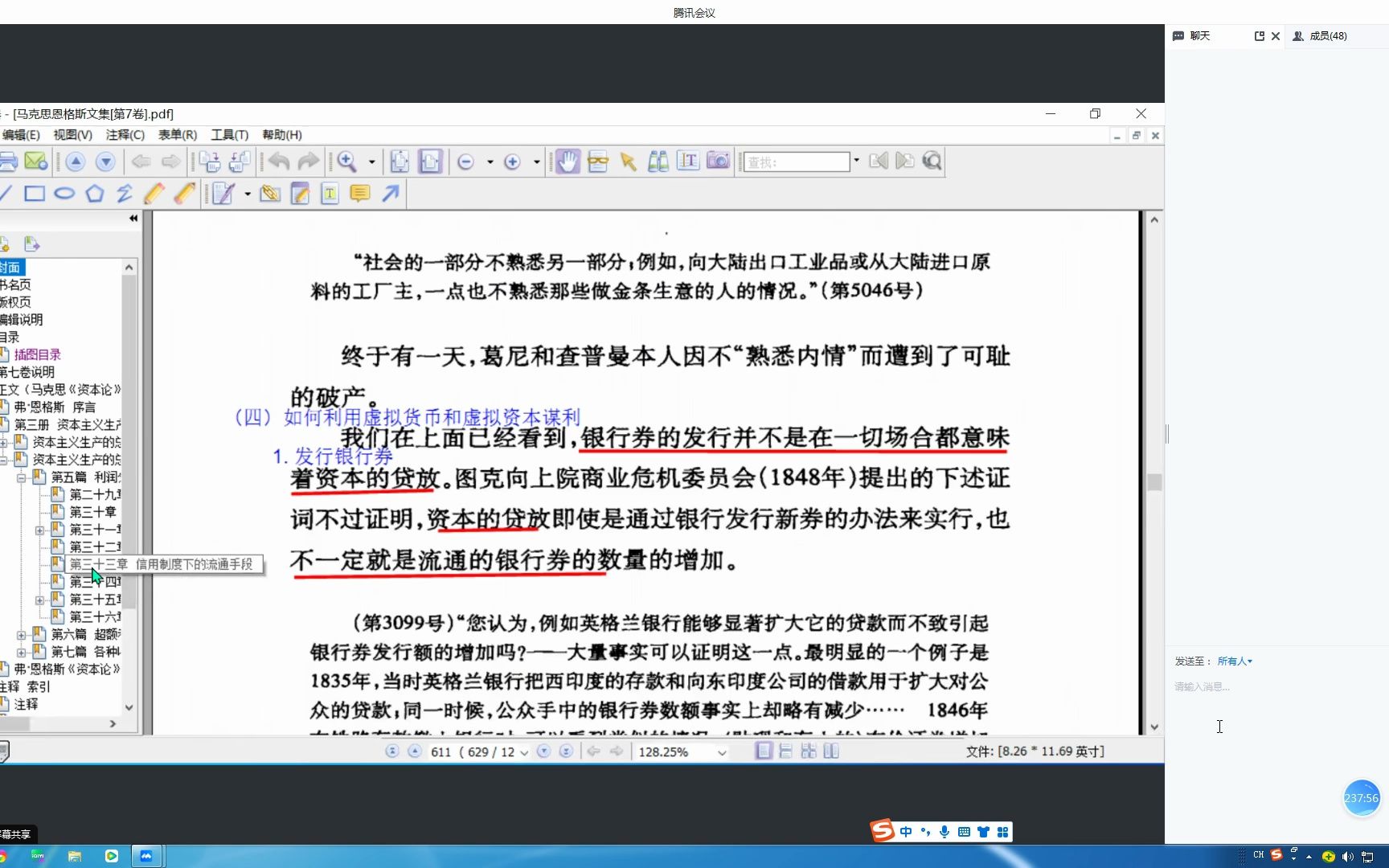Click the email document icon

pyautogui.click(x=36, y=162)
